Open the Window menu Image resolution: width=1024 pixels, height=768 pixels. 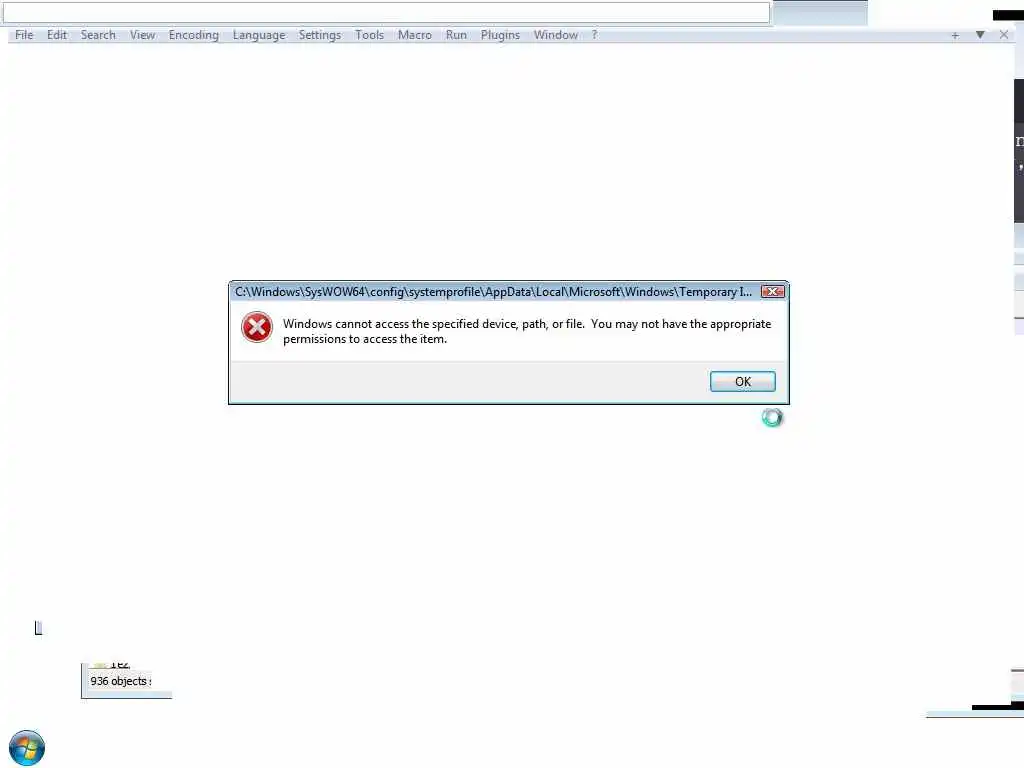(x=555, y=35)
